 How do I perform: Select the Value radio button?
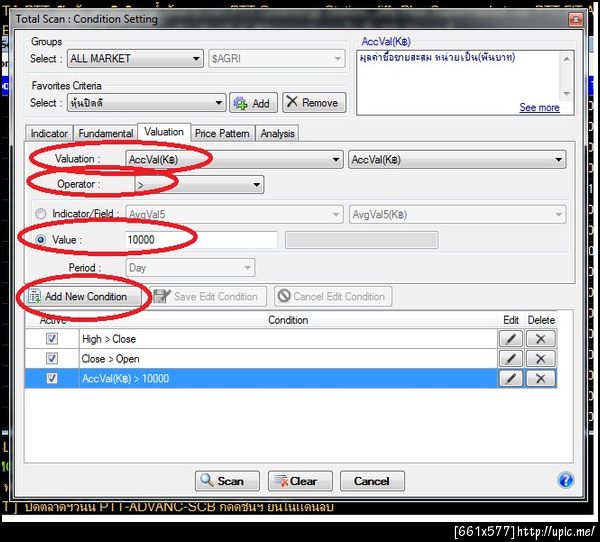[41, 240]
